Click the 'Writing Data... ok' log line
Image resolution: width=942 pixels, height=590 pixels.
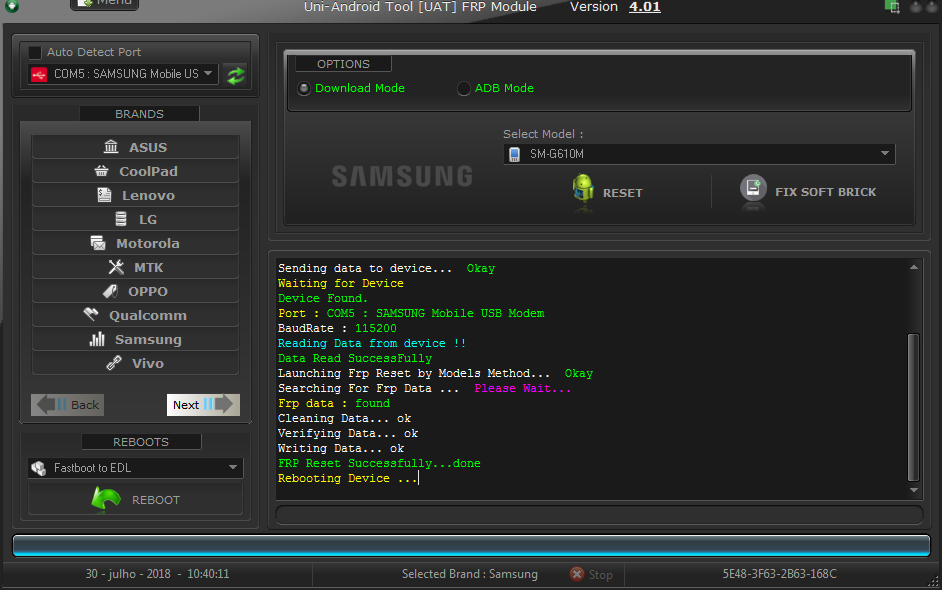tap(341, 448)
